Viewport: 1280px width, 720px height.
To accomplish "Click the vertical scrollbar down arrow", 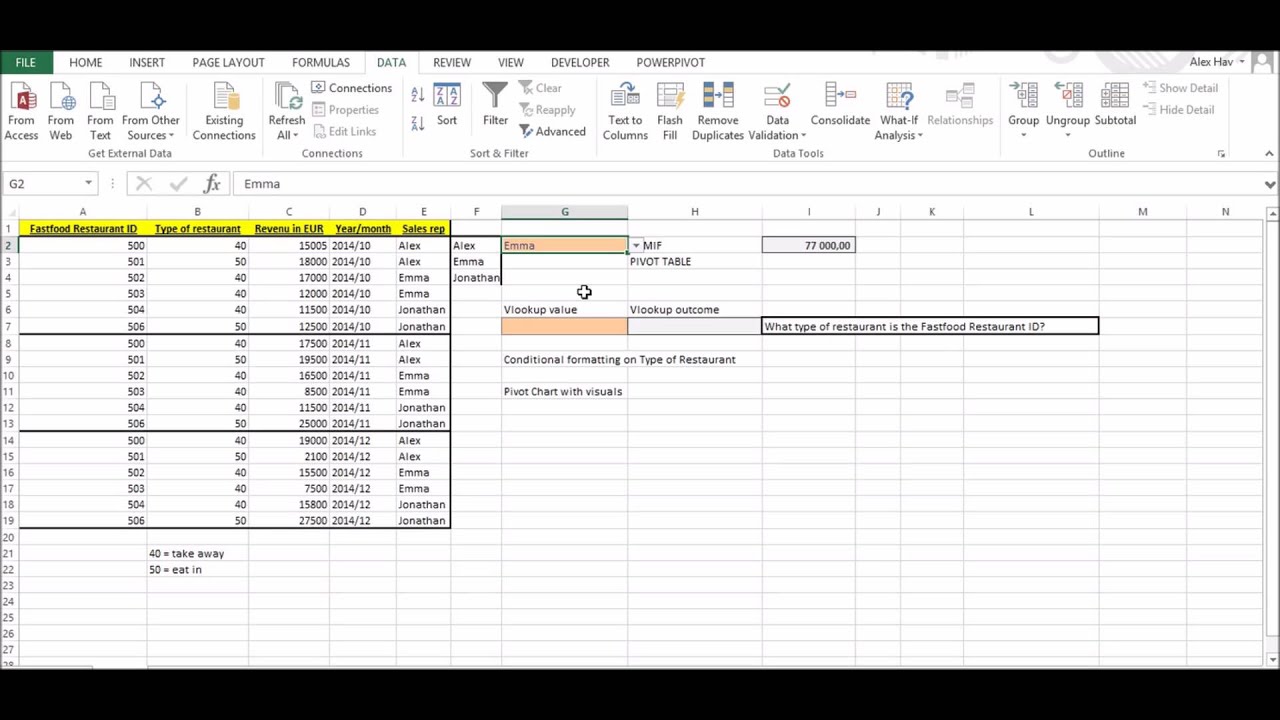I will (x=1272, y=659).
